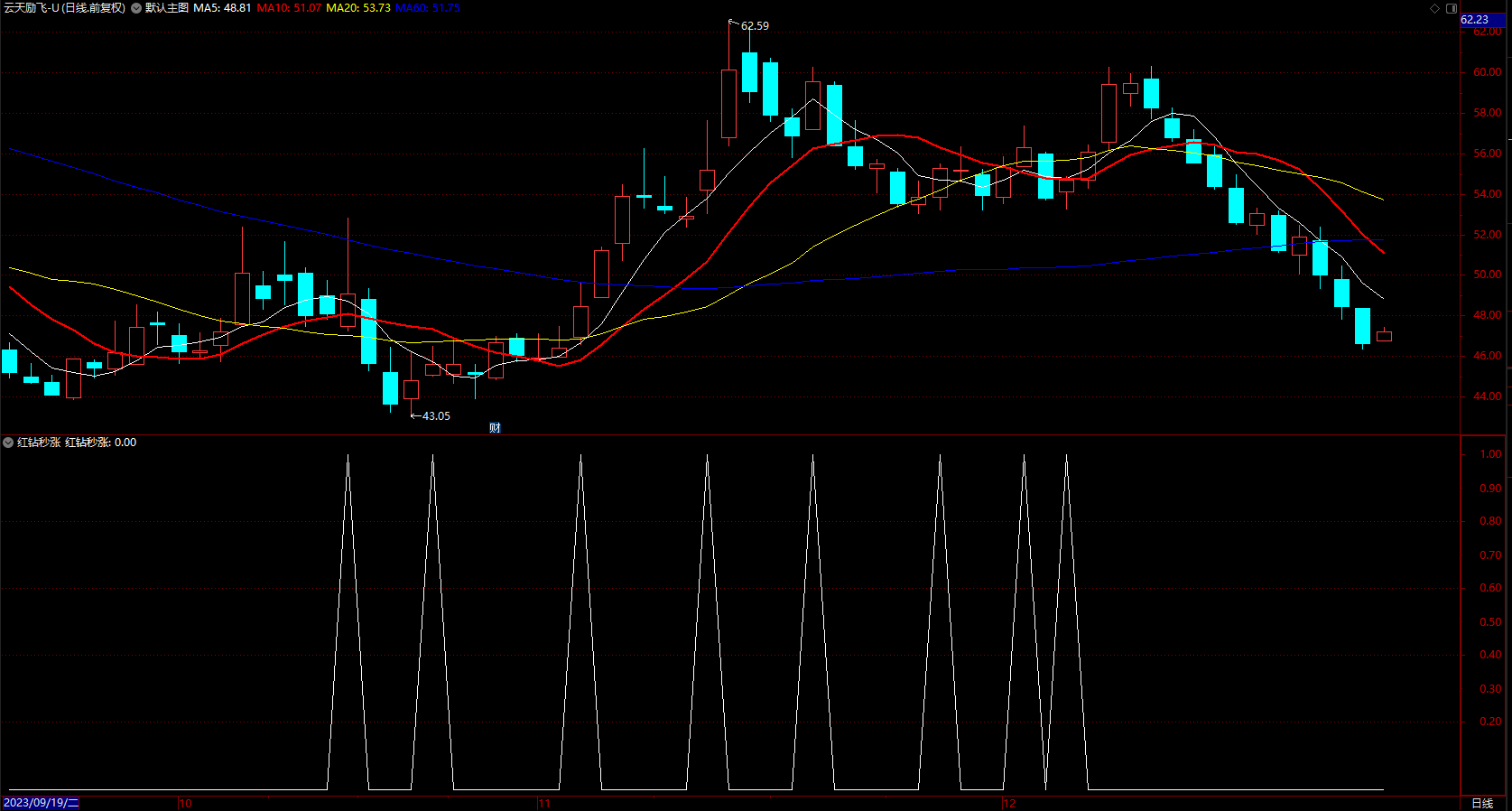The width and height of the screenshot is (1512, 811).
Task: Toggle the side panel layout icon
Action: 1452,8
